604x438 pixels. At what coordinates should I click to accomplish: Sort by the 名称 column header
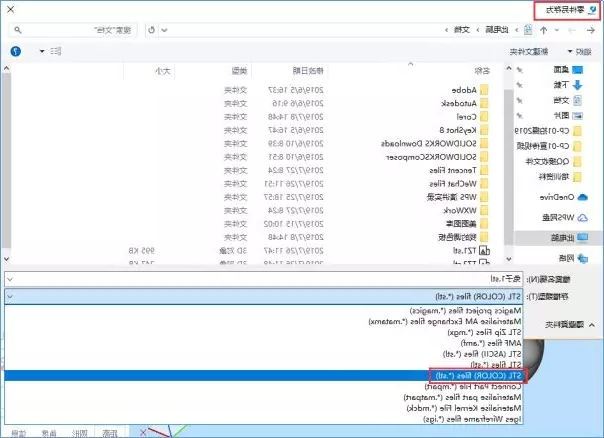[x=482, y=70]
